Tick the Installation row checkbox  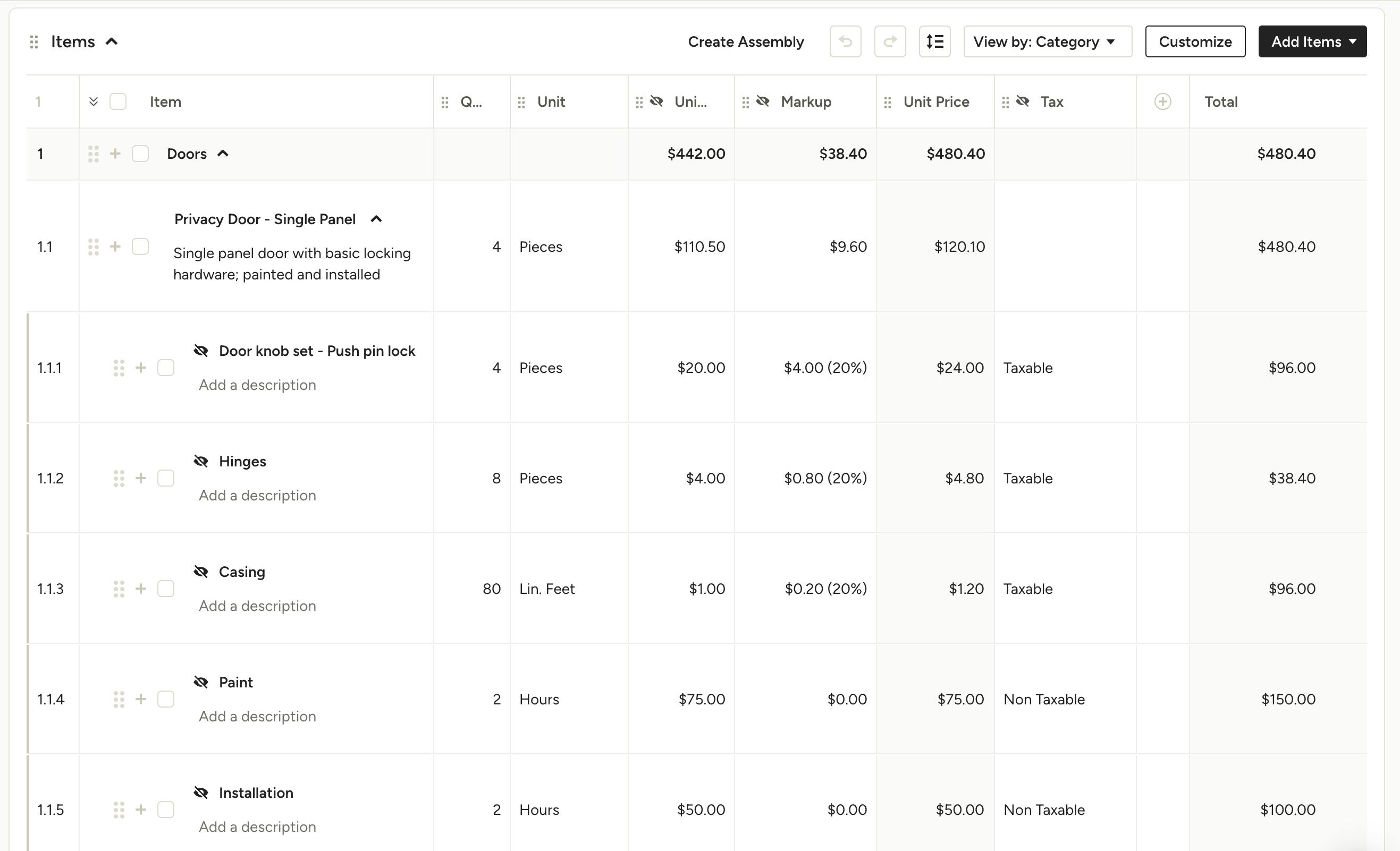coord(166,810)
